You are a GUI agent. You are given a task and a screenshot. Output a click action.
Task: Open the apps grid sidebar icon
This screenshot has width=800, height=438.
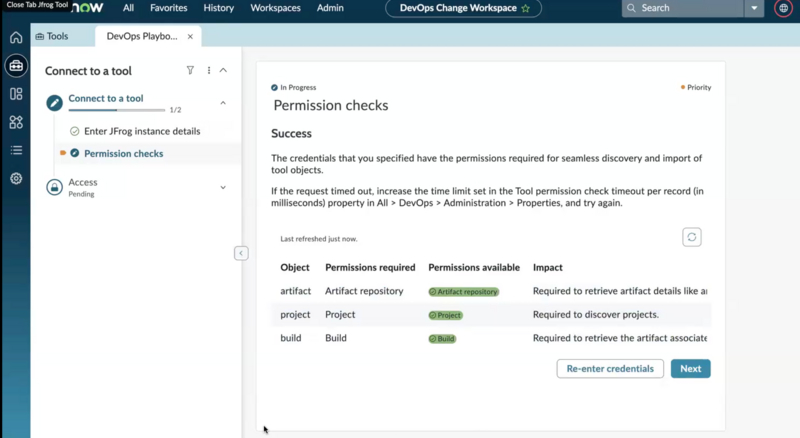click(x=16, y=122)
